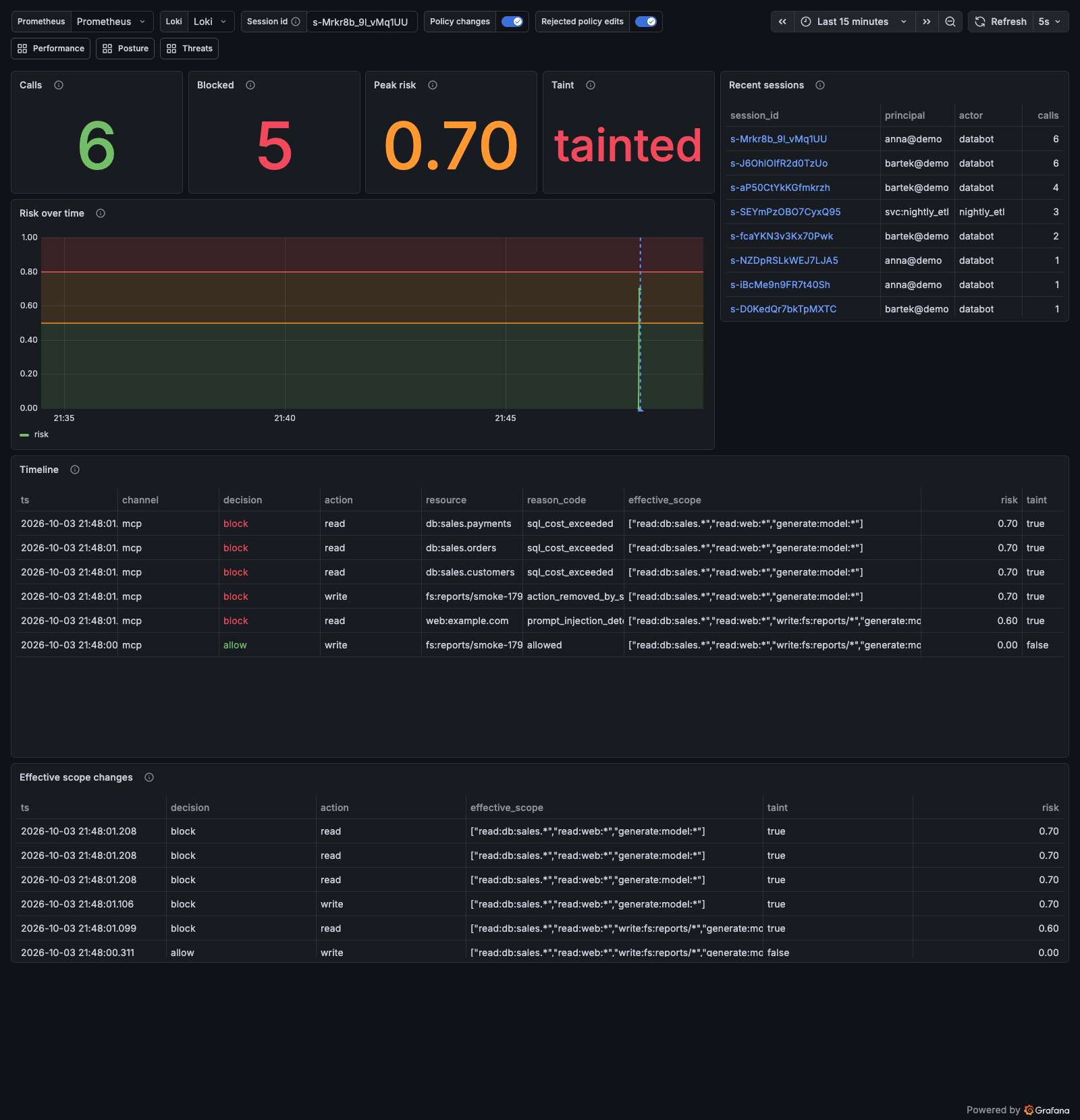Screen dimensions: 1080x1120
Task: Open the Performance dashboard link
Action: click(51, 49)
